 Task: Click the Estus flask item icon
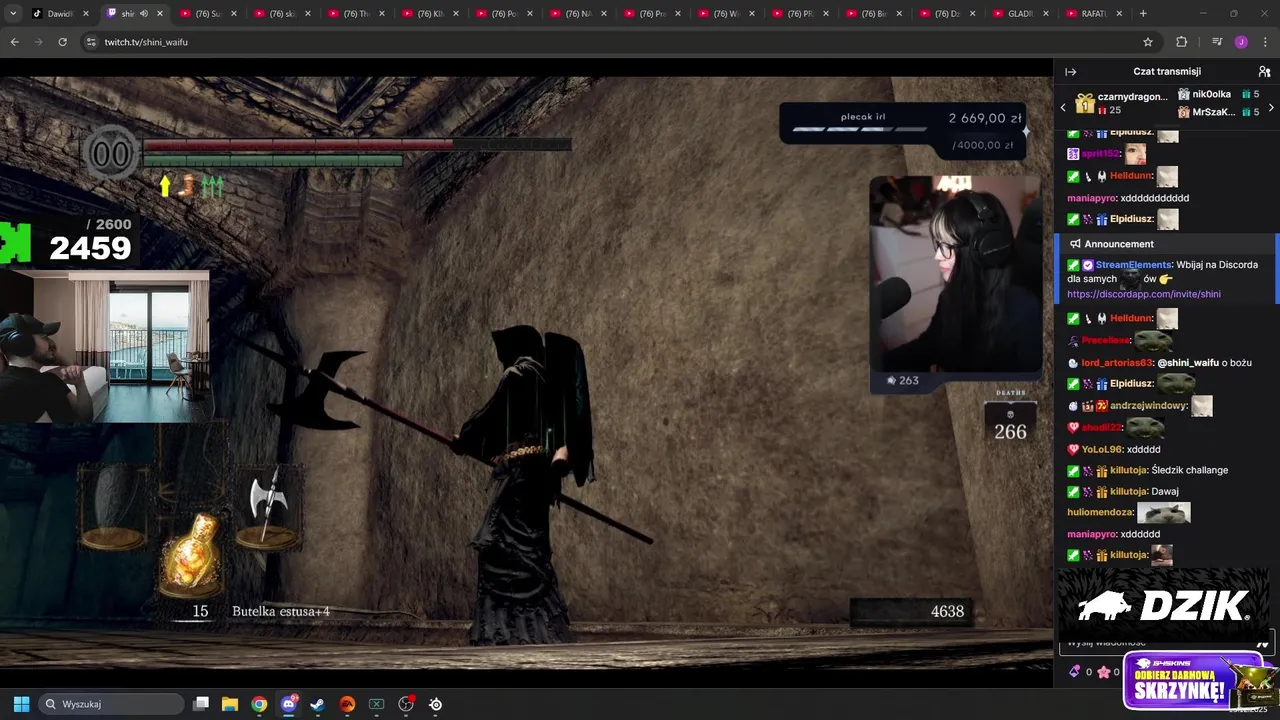(x=192, y=554)
